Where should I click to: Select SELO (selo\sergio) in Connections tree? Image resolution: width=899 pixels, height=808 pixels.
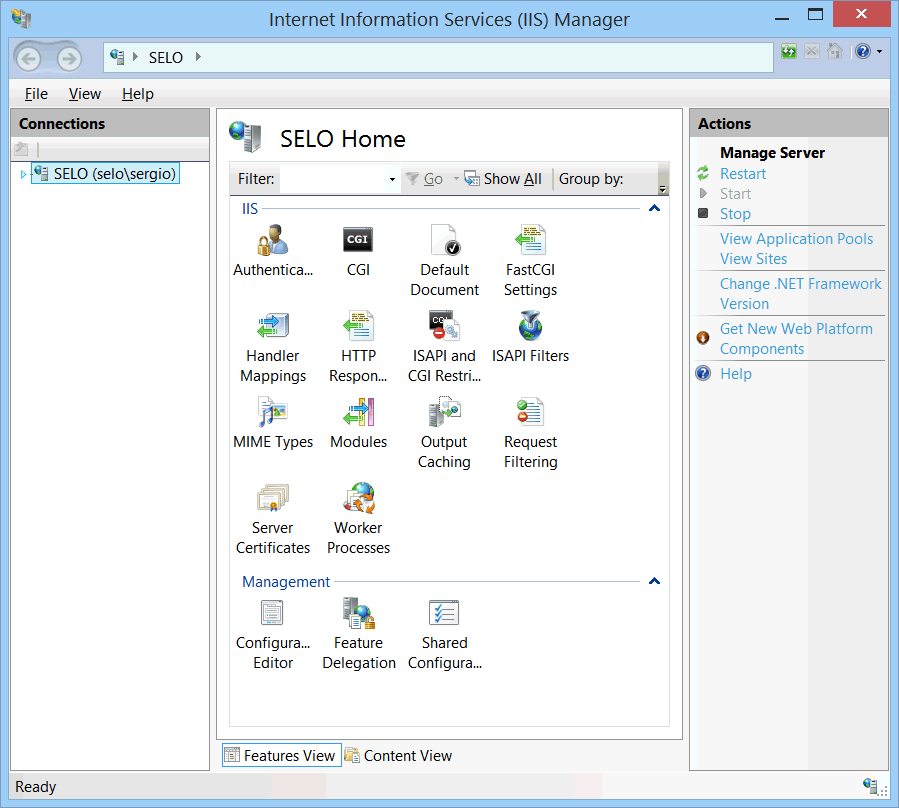(x=105, y=174)
